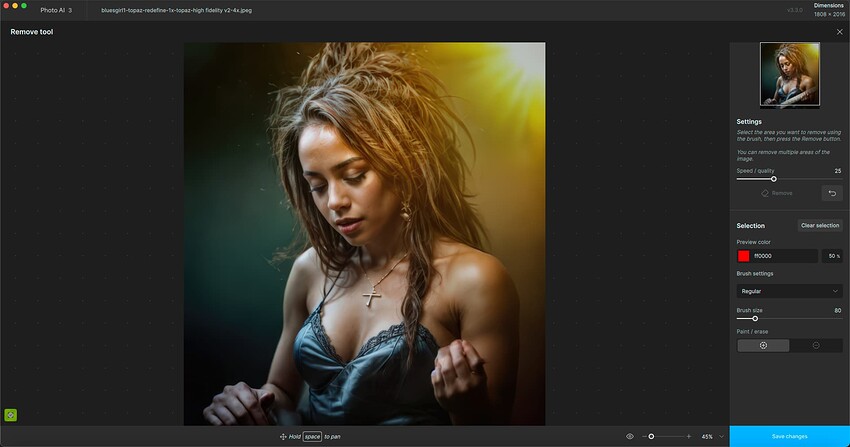Click the eraser Remove button
This screenshot has width=850, height=447.
pos(777,193)
